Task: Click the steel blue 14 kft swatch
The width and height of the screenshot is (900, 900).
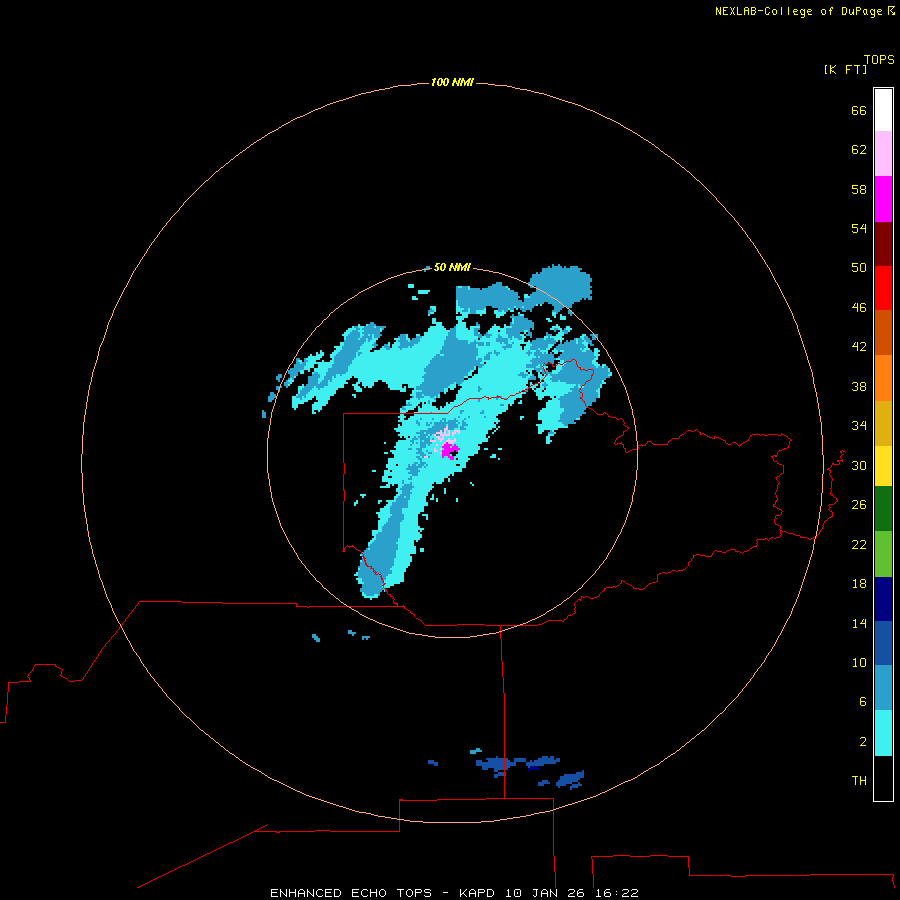Action: click(x=883, y=687)
